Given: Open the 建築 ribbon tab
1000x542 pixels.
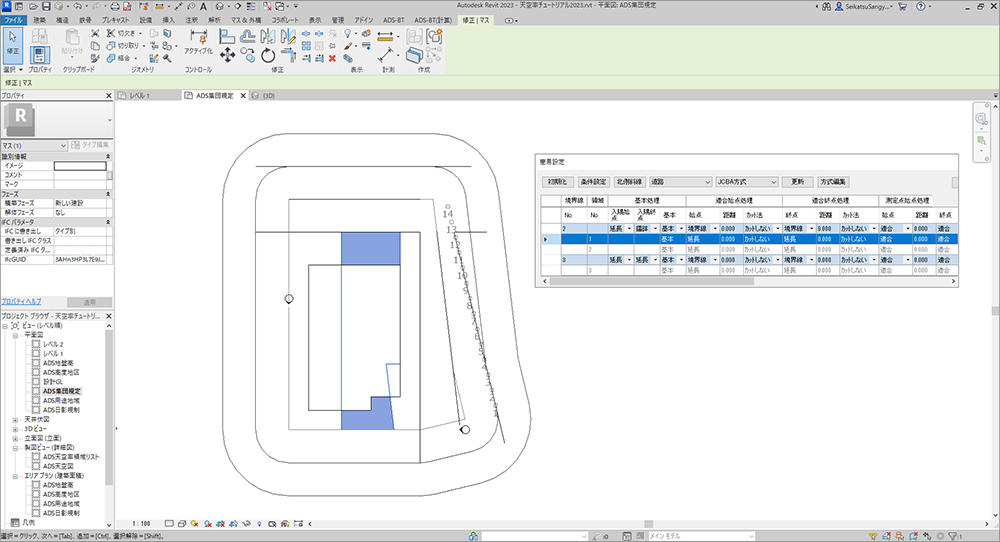Looking at the screenshot, I should pyautogui.click(x=39, y=19).
